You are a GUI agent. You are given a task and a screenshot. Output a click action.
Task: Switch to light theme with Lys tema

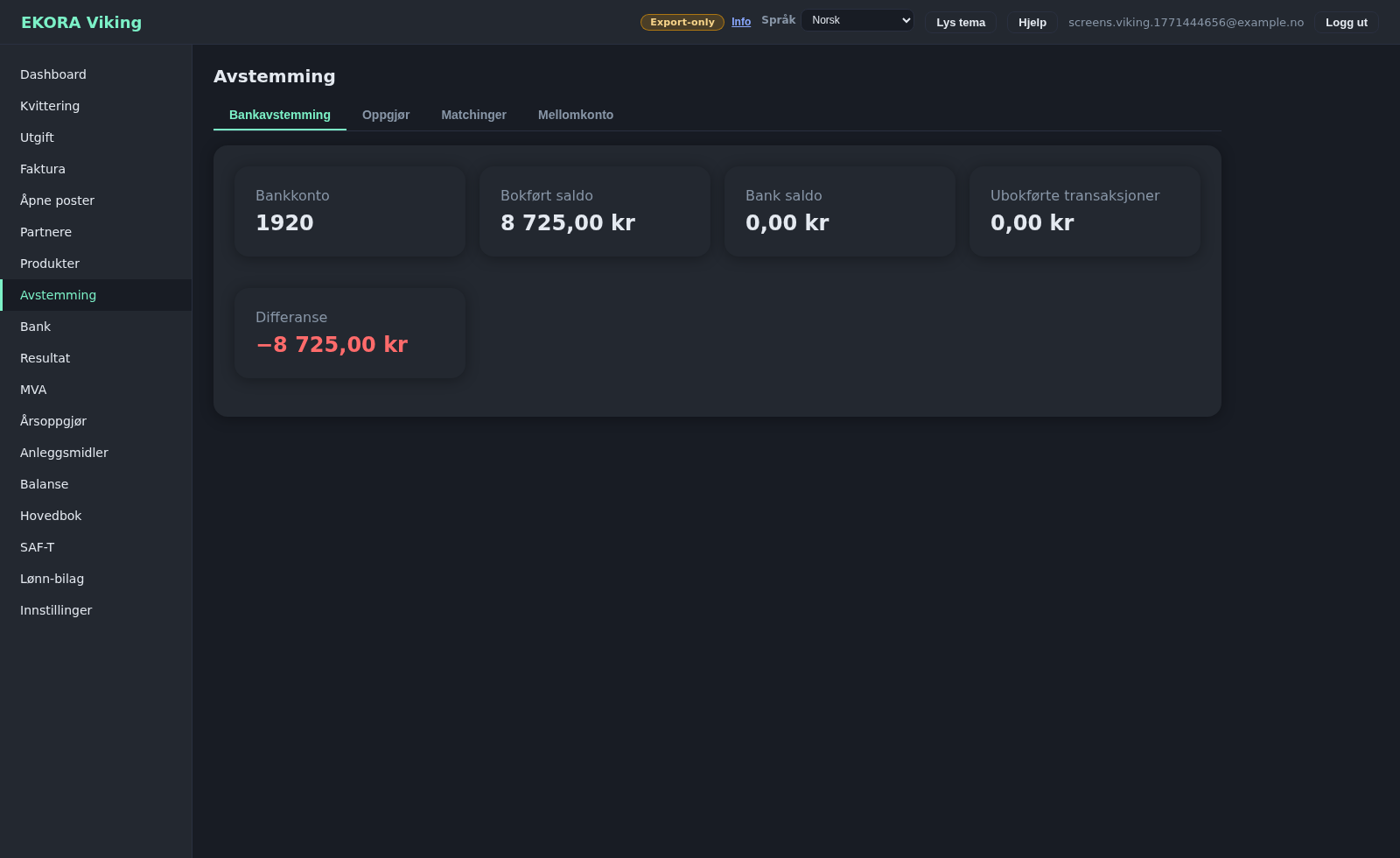click(x=960, y=23)
